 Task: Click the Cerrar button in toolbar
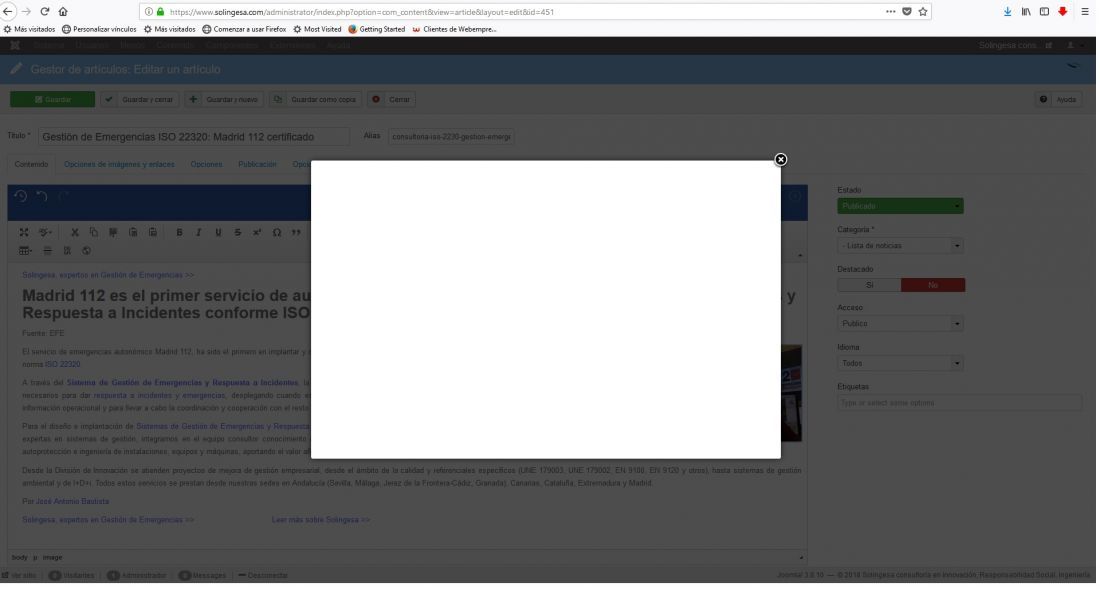(391, 100)
